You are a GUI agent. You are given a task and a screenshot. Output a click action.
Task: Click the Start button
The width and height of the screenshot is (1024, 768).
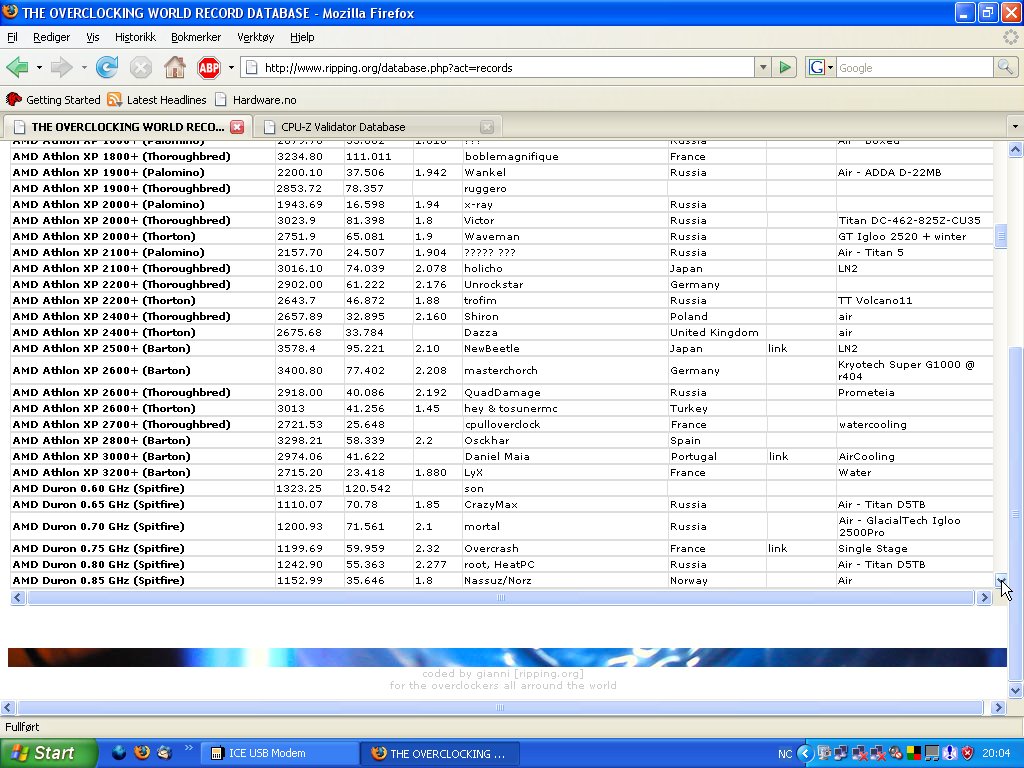coord(49,753)
